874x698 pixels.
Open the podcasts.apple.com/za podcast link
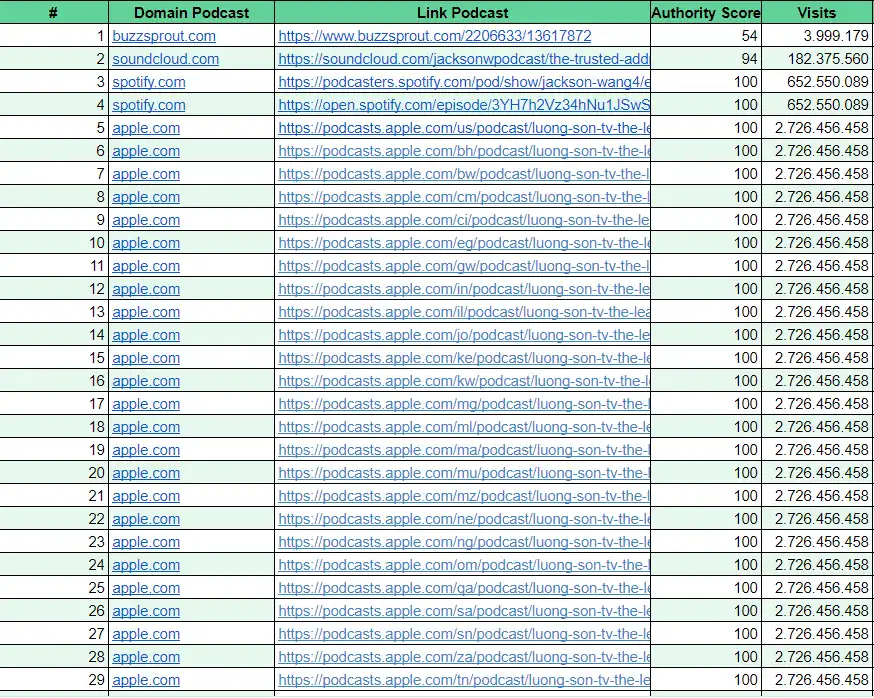click(464, 657)
